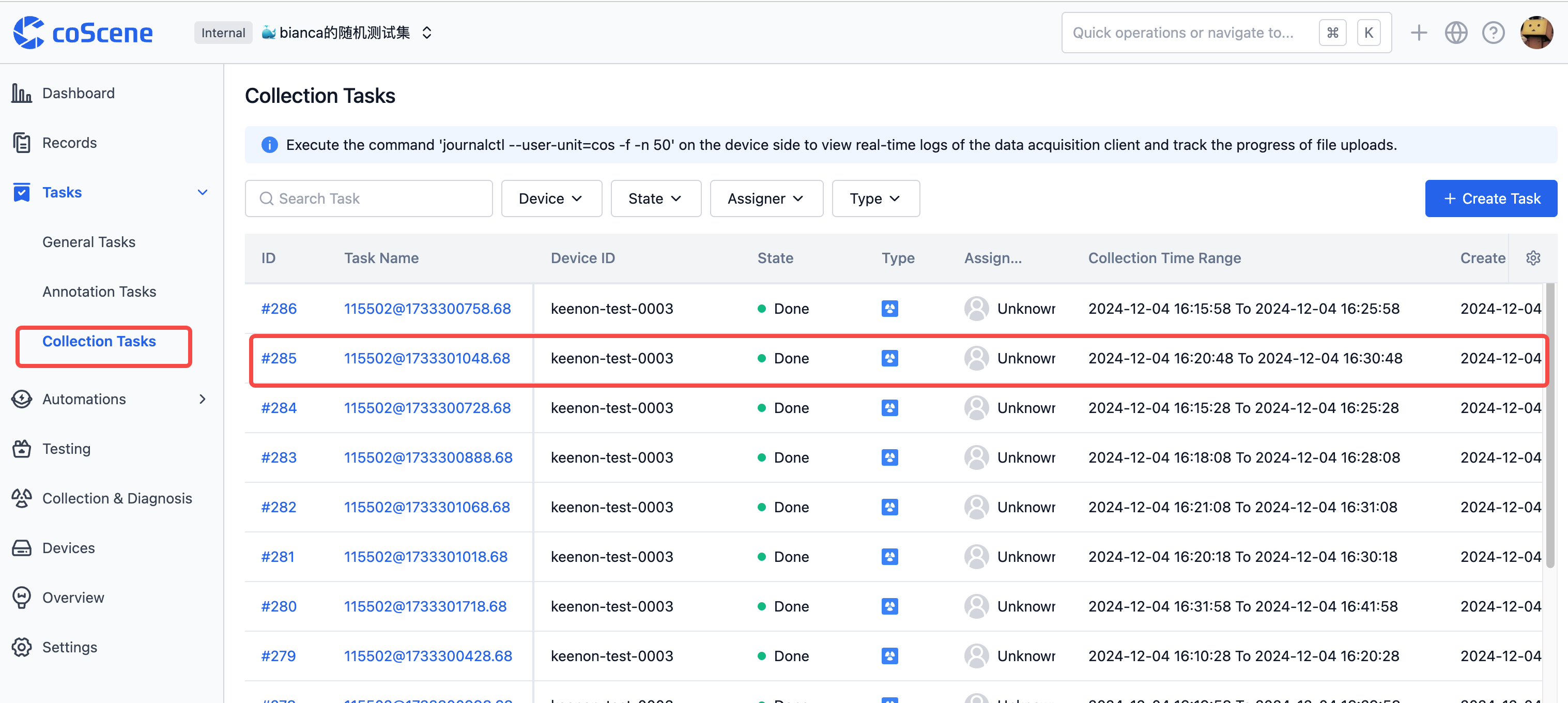The height and width of the screenshot is (703, 1568).
Task: Click the info icon in the banner
Action: tap(269, 145)
